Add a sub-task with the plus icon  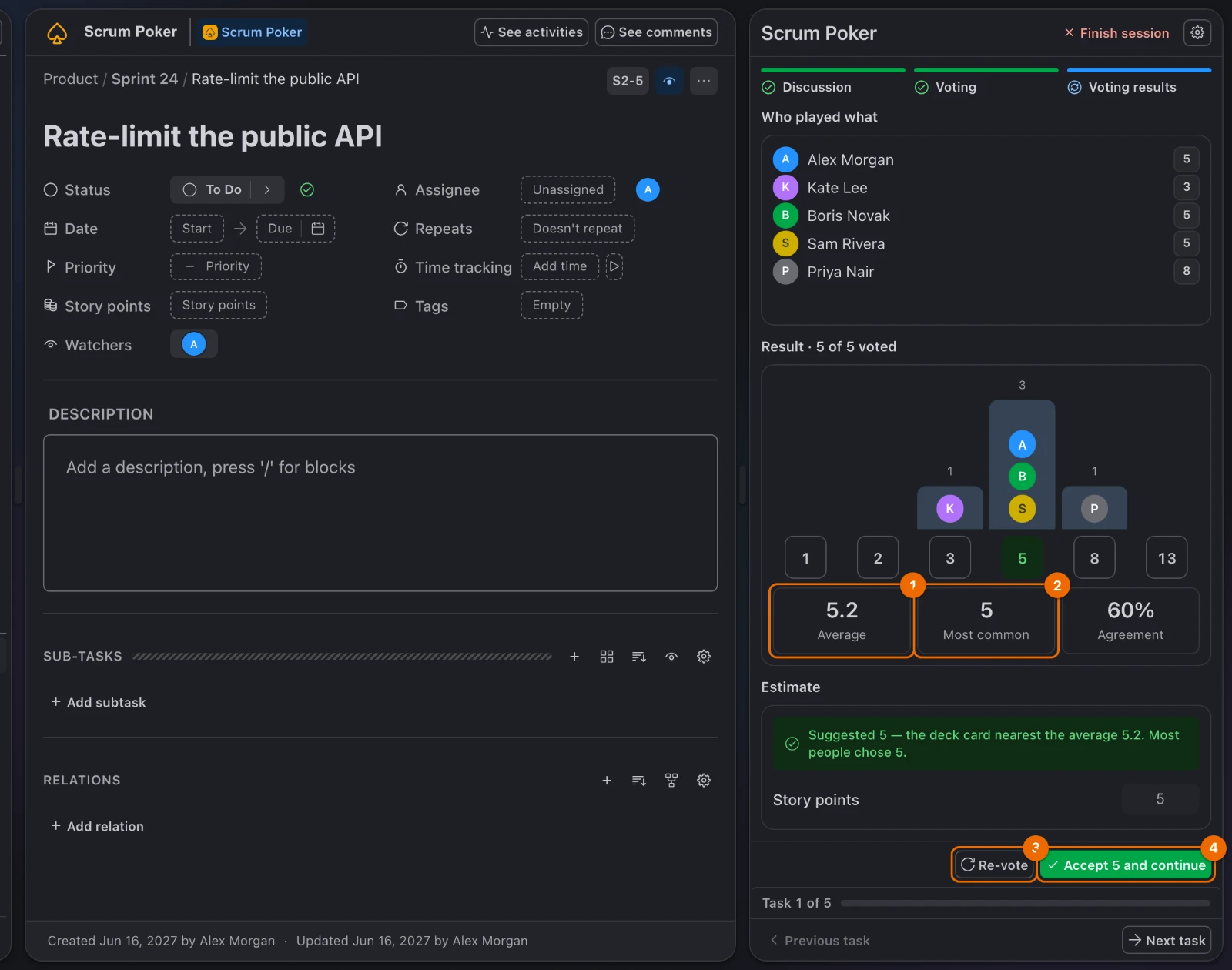(x=574, y=657)
